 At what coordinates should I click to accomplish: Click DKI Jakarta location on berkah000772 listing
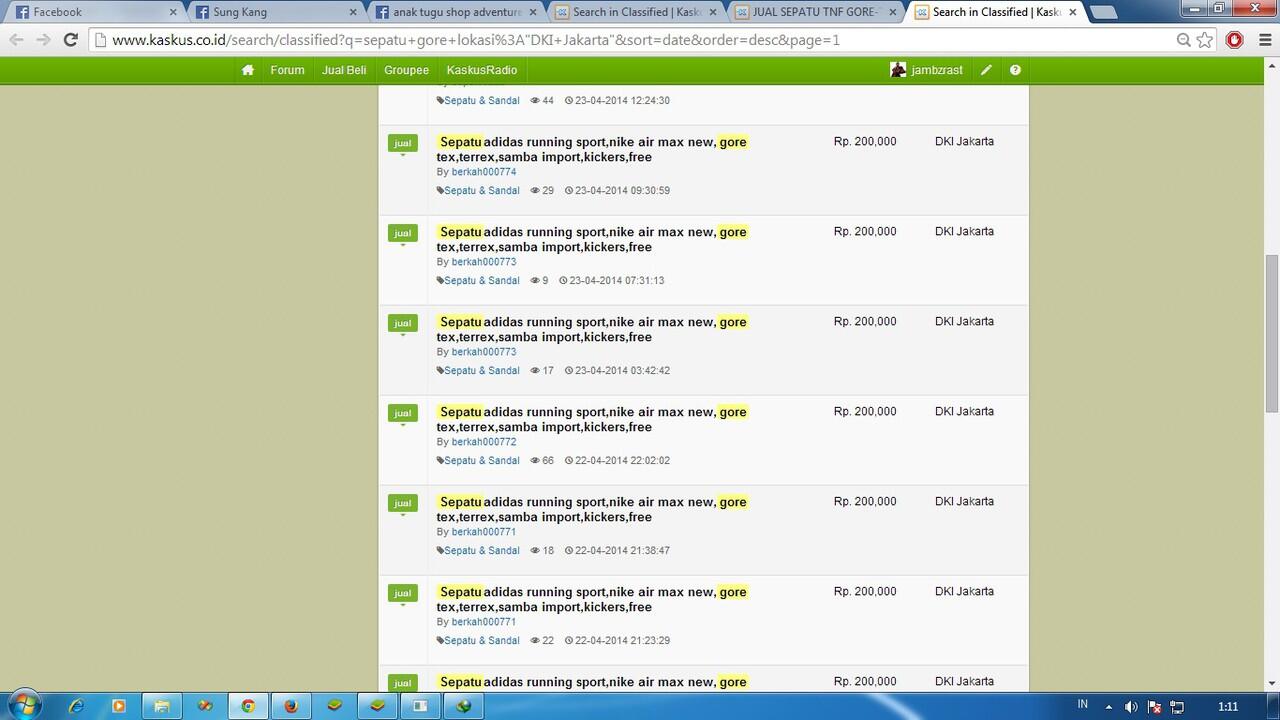coord(964,412)
